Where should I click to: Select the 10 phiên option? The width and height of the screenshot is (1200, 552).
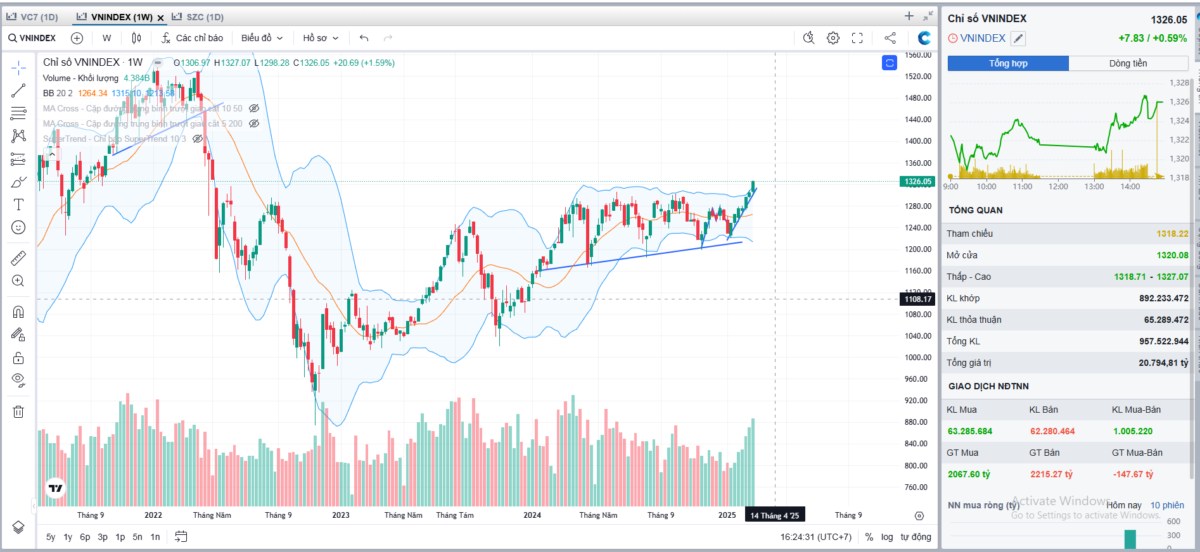[x=1166, y=505]
